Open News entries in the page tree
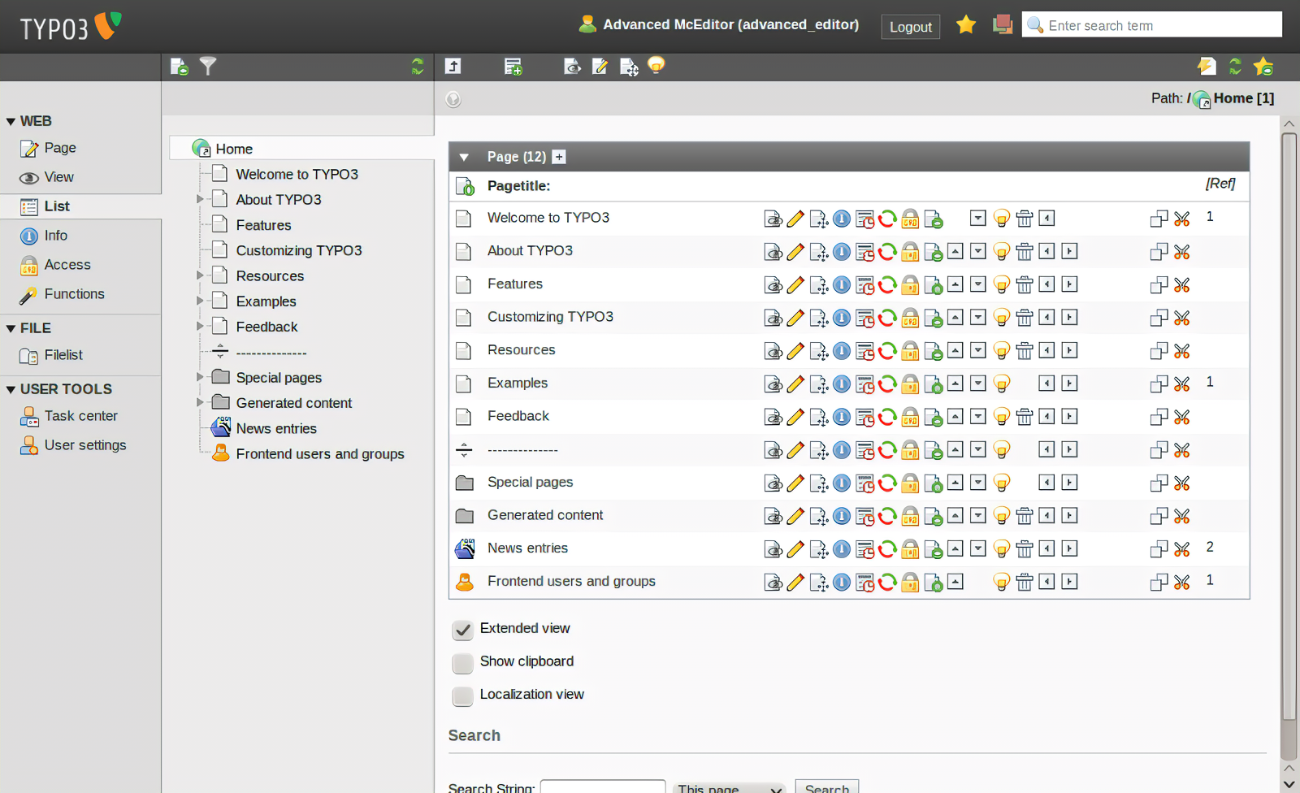This screenshot has width=1300, height=793. [x=276, y=429]
